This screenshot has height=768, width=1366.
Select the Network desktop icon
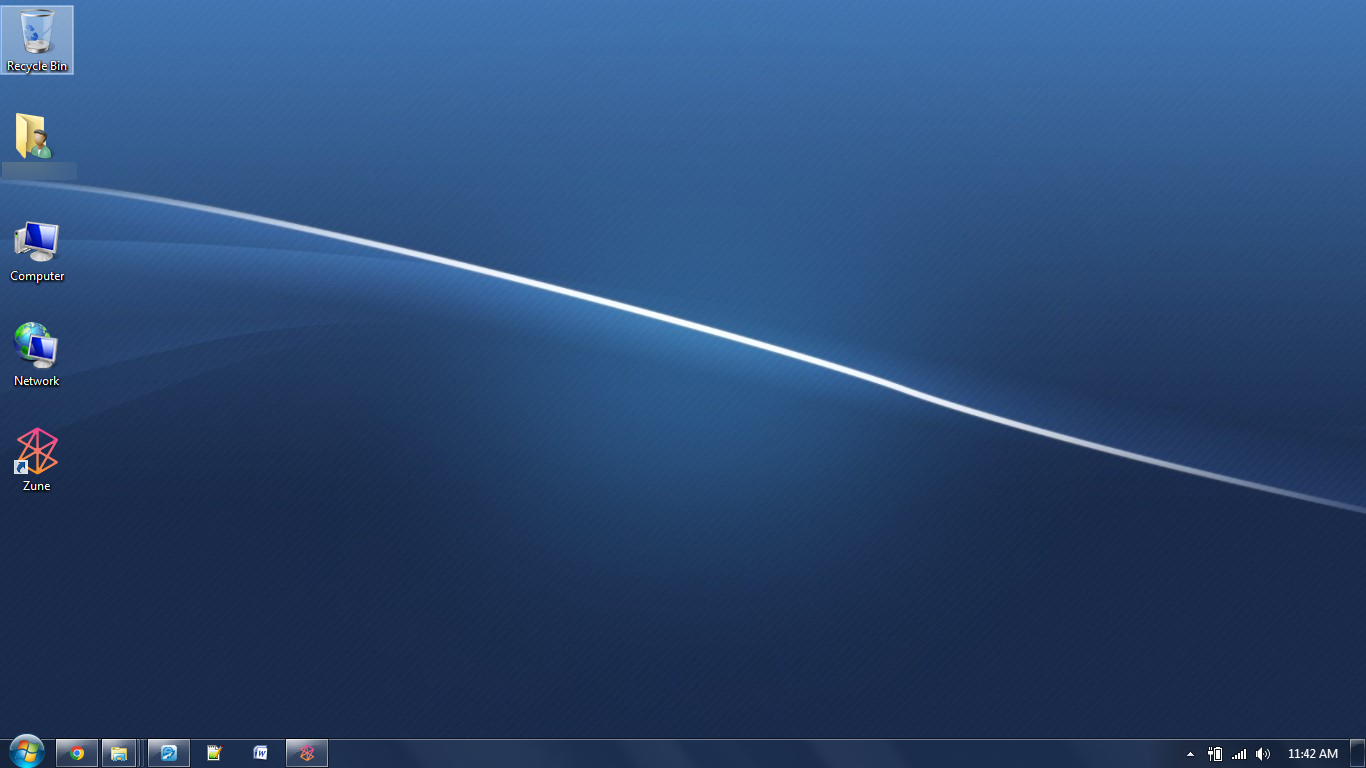[37, 355]
